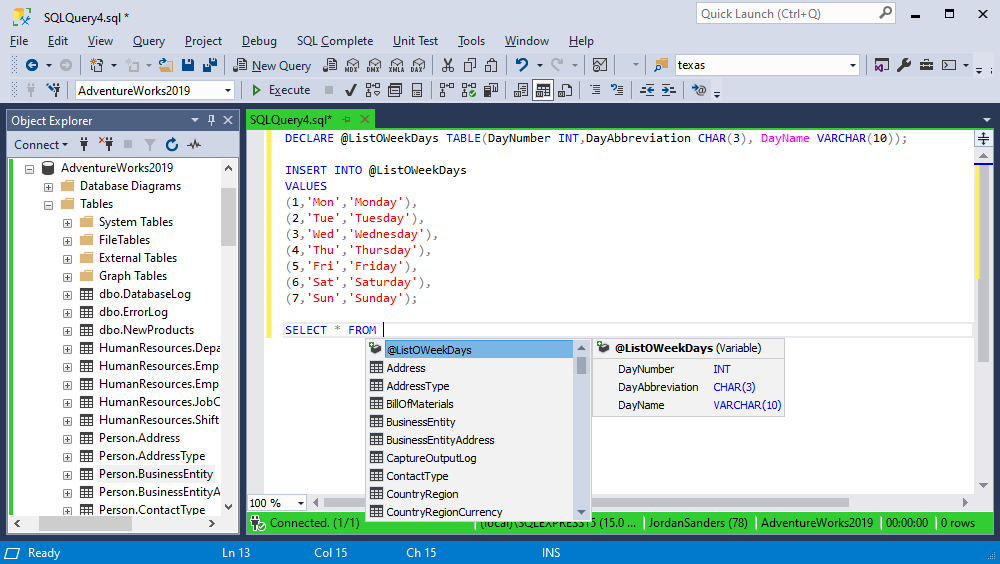Open the Query menu
The image size is (1000, 564).
pyautogui.click(x=149, y=41)
